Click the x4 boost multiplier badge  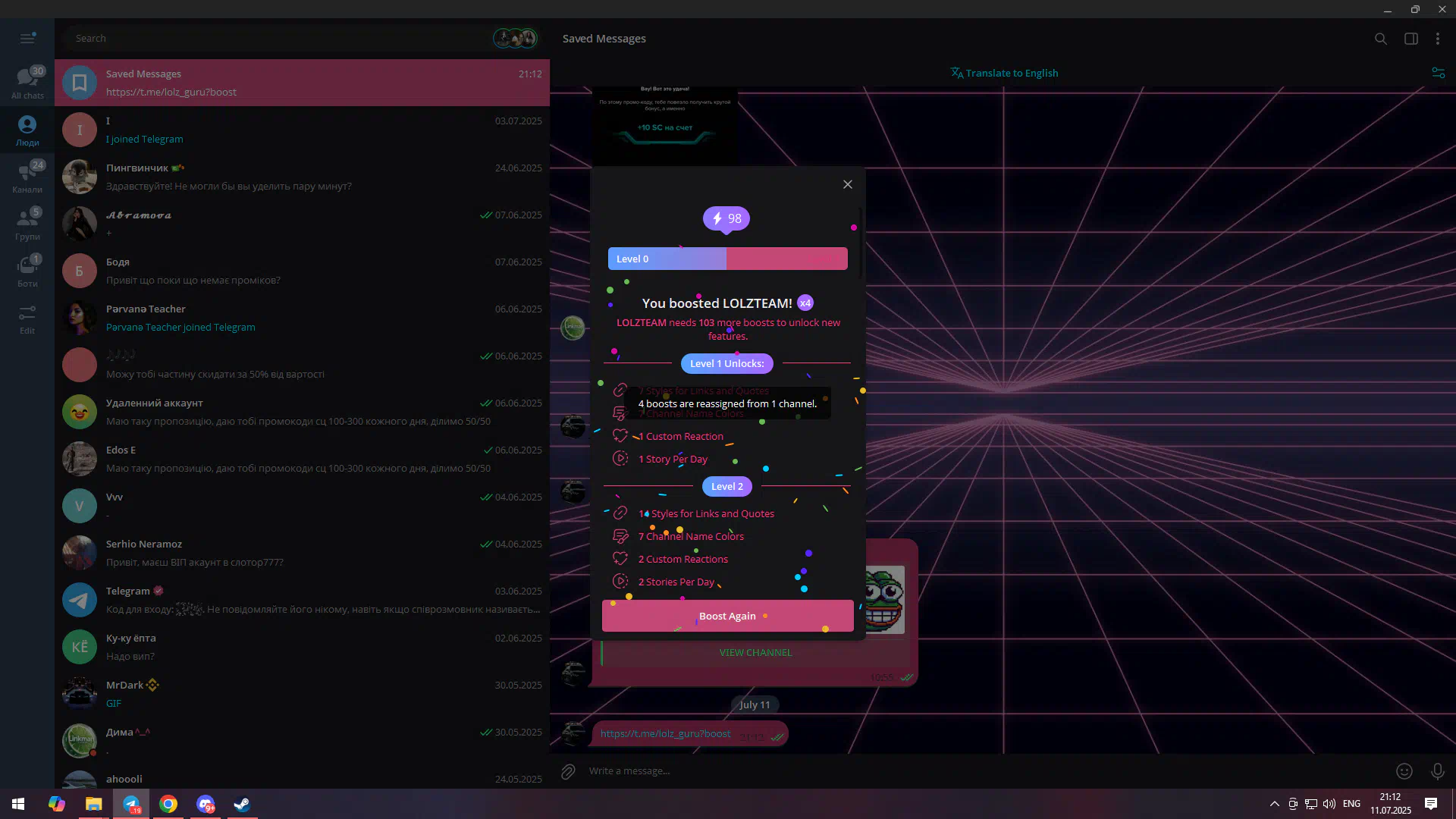pyautogui.click(x=805, y=303)
